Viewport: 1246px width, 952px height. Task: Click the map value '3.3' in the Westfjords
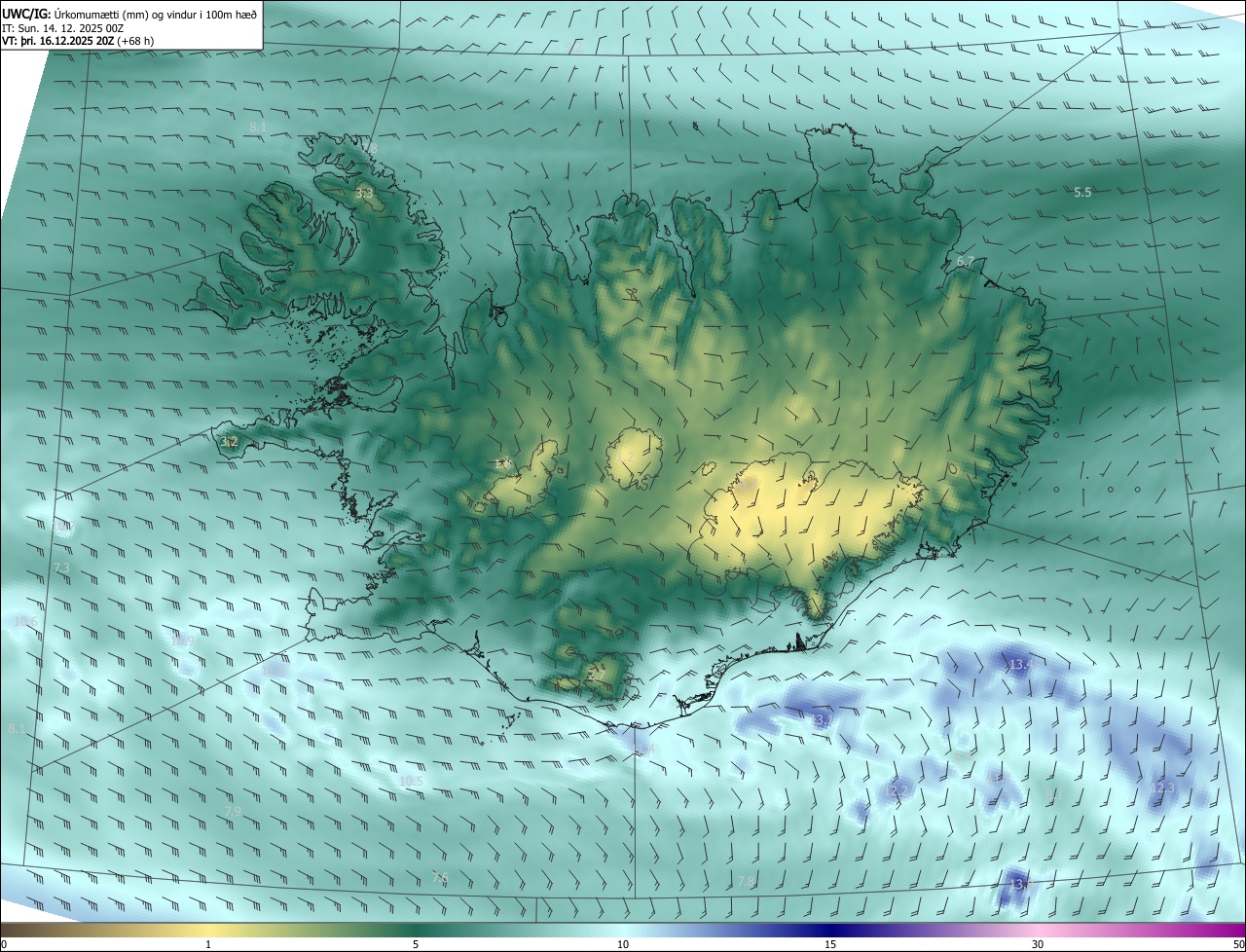[364, 195]
